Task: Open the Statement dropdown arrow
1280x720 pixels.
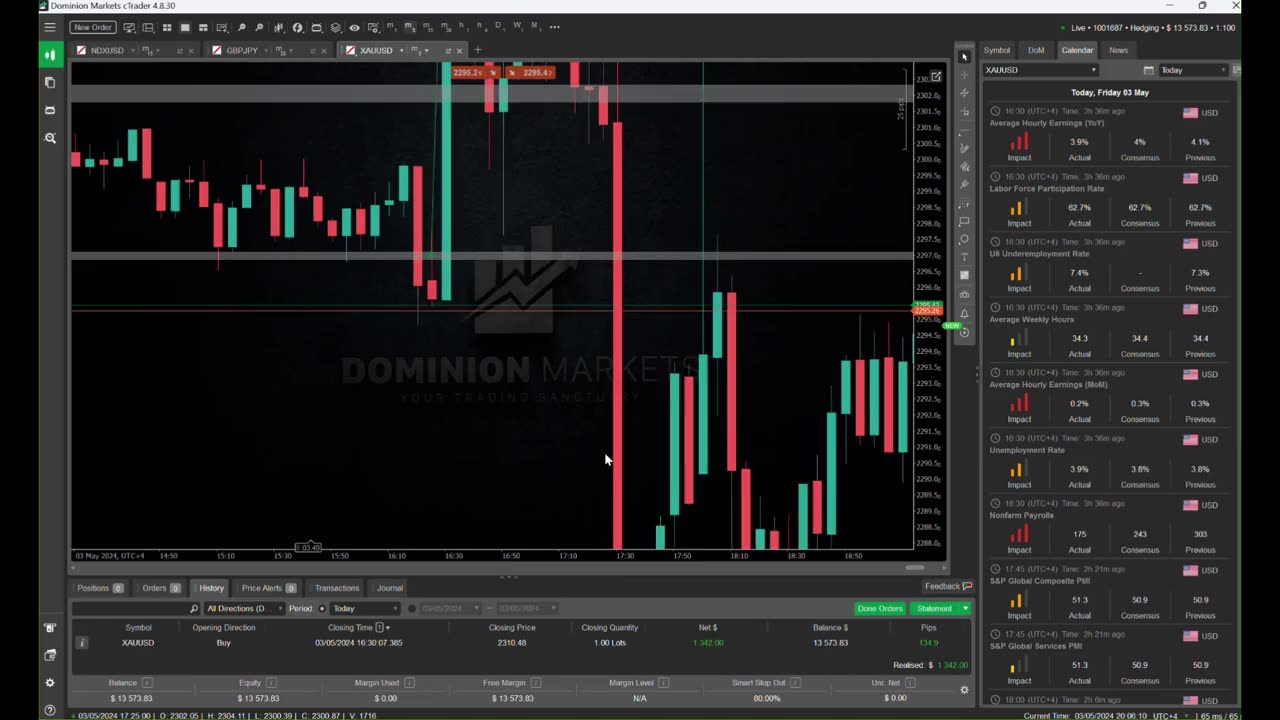Action: coord(965,608)
